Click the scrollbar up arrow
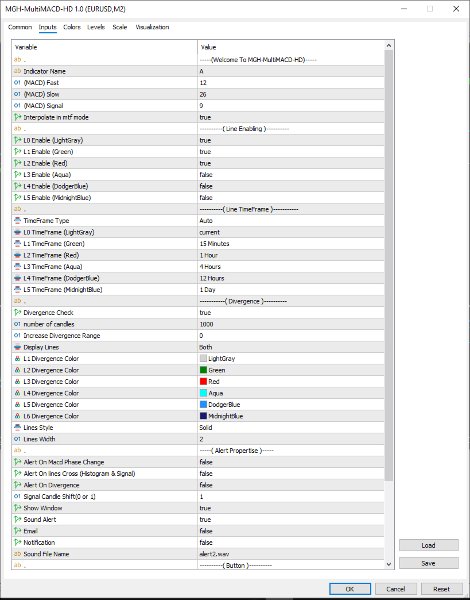This screenshot has height=600, width=470. (x=389, y=46)
